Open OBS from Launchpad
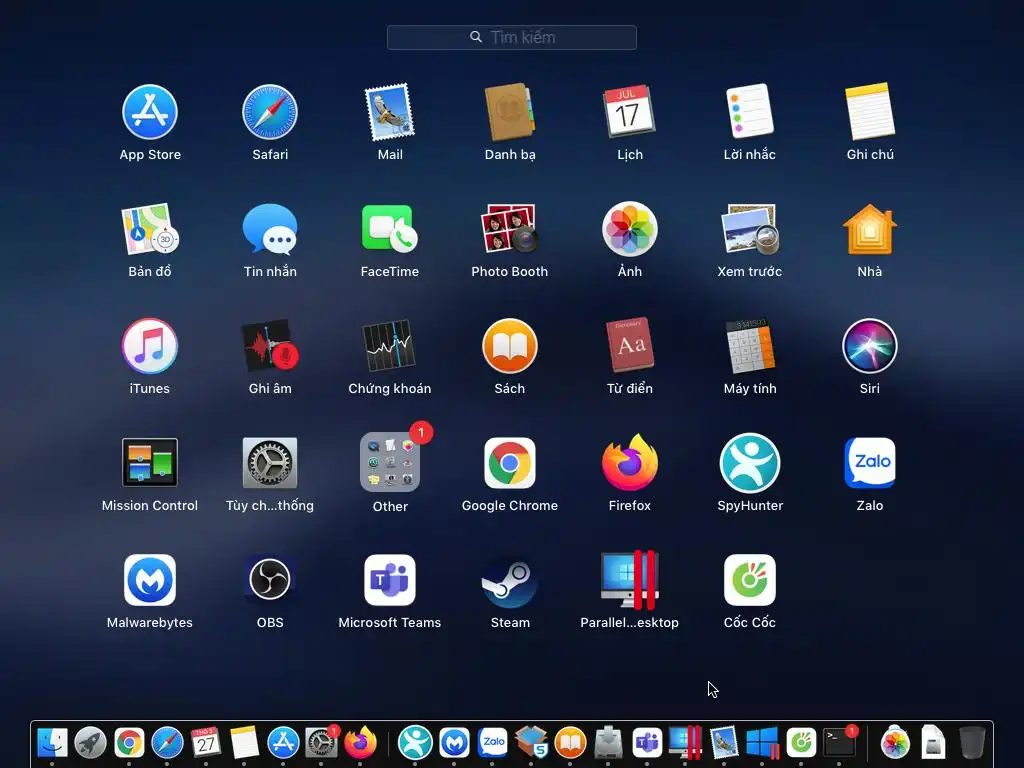Image resolution: width=1024 pixels, height=768 pixels. [270, 579]
